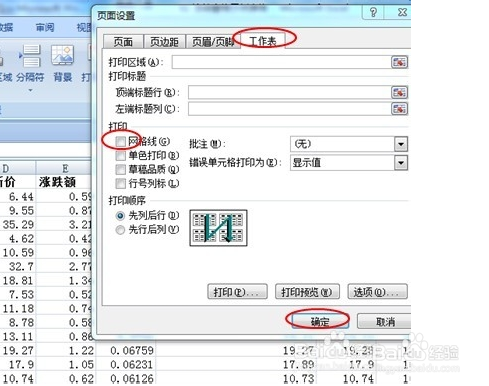The image size is (489, 386).
Task: Select the 先列后行 radio button
Action: (120, 216)
